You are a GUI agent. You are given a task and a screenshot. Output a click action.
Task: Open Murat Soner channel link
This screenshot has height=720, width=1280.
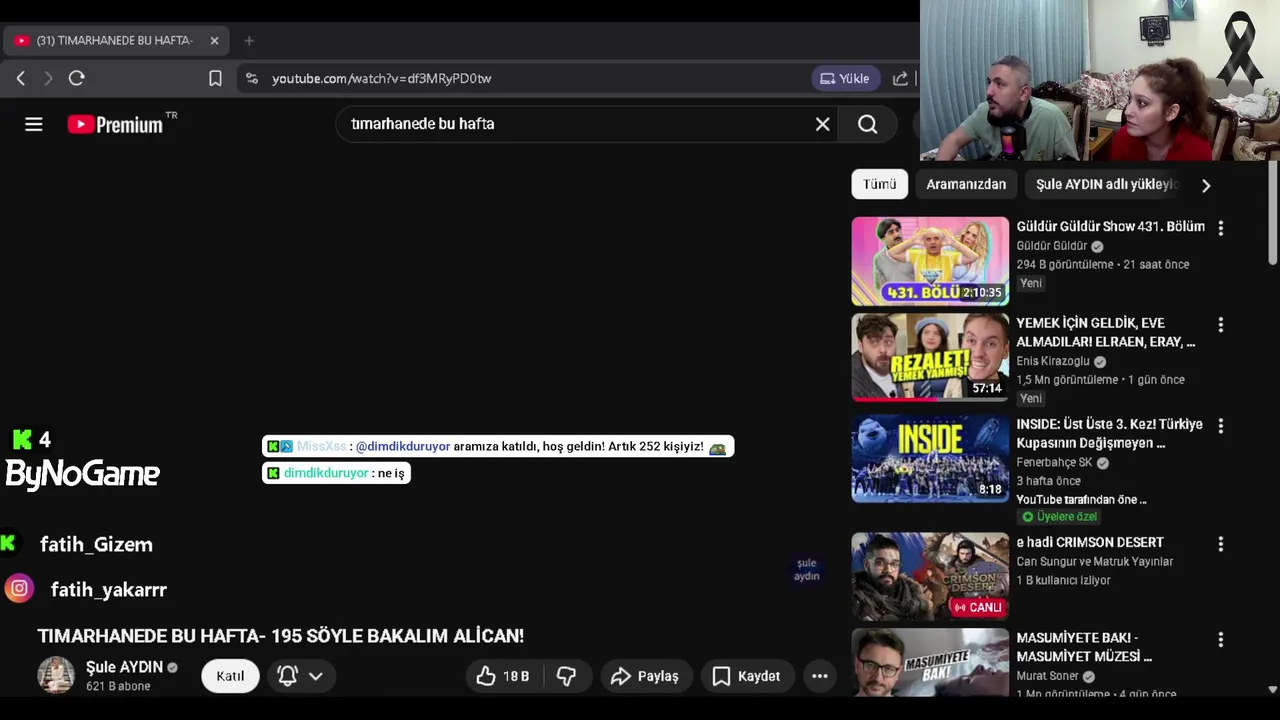1047,676
